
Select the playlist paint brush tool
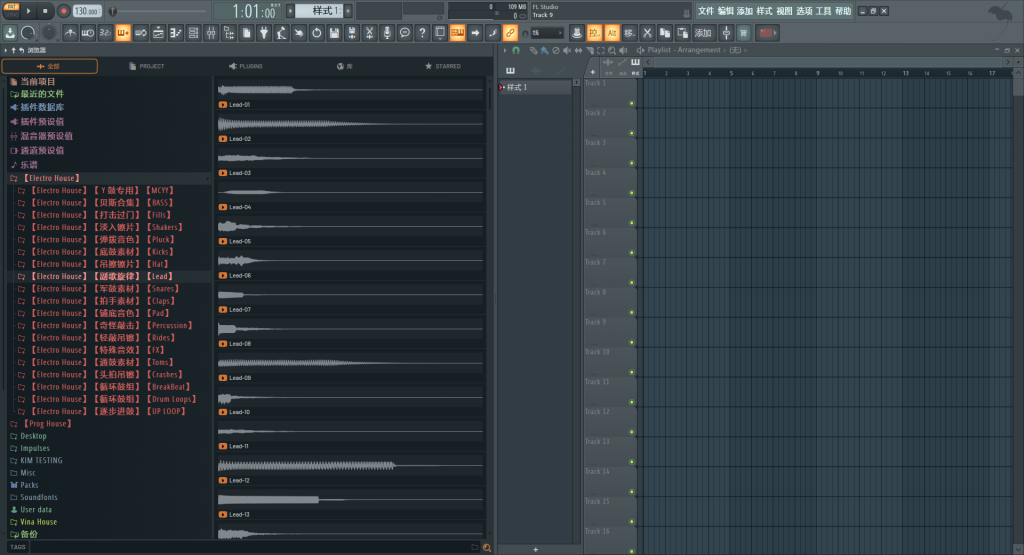pyautogui.click(x=545, y=50)
